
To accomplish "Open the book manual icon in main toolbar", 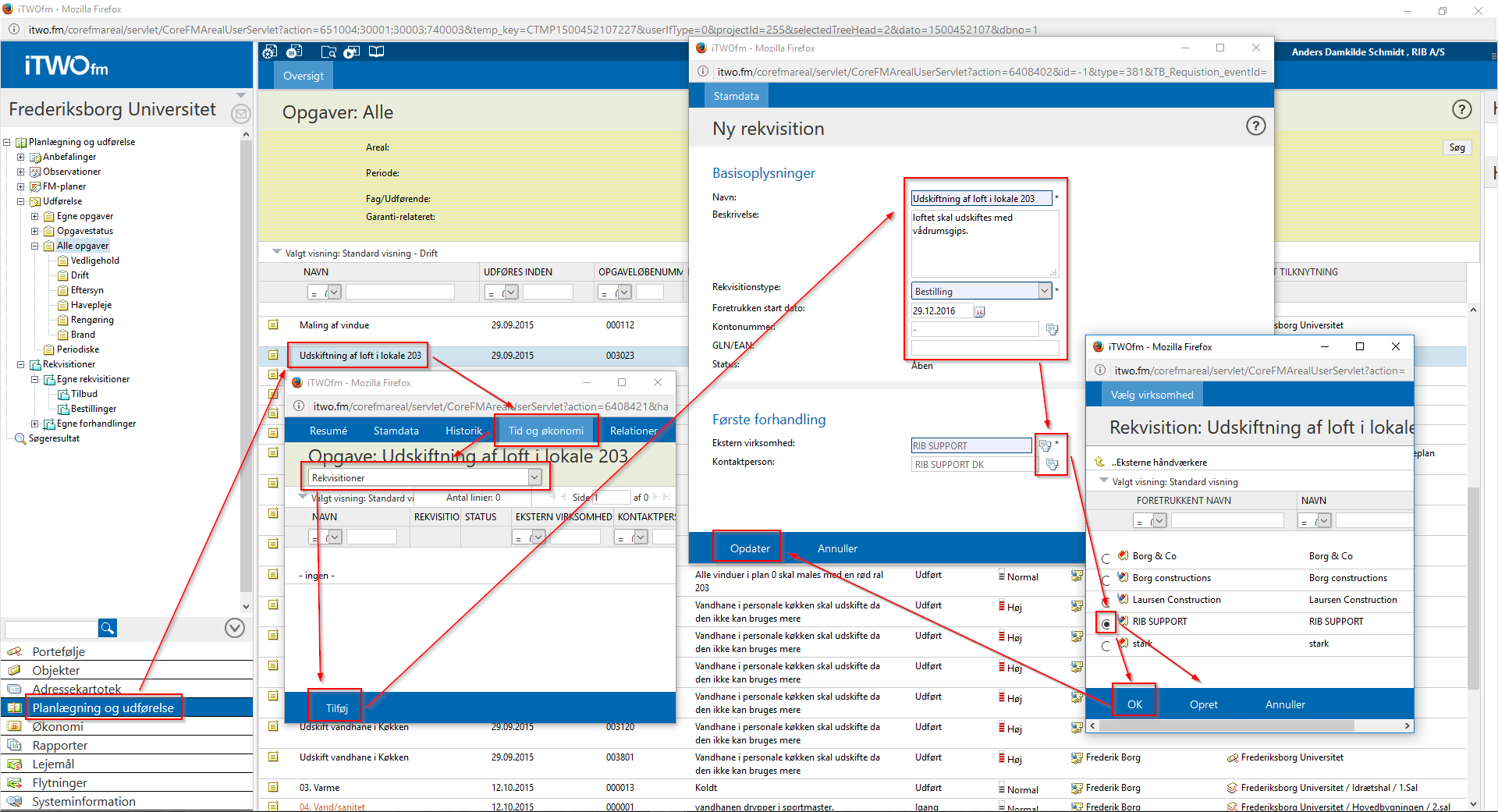I will point(377,51).
